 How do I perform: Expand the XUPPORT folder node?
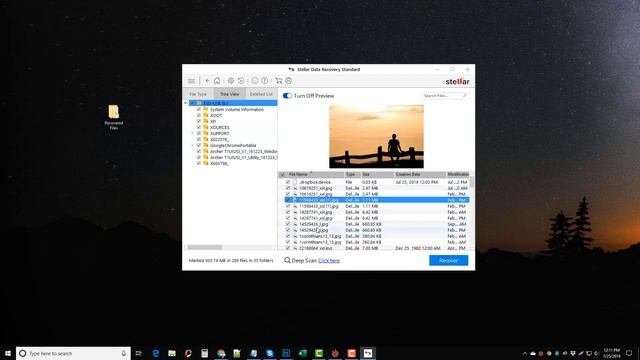click(x=192, y=133)
